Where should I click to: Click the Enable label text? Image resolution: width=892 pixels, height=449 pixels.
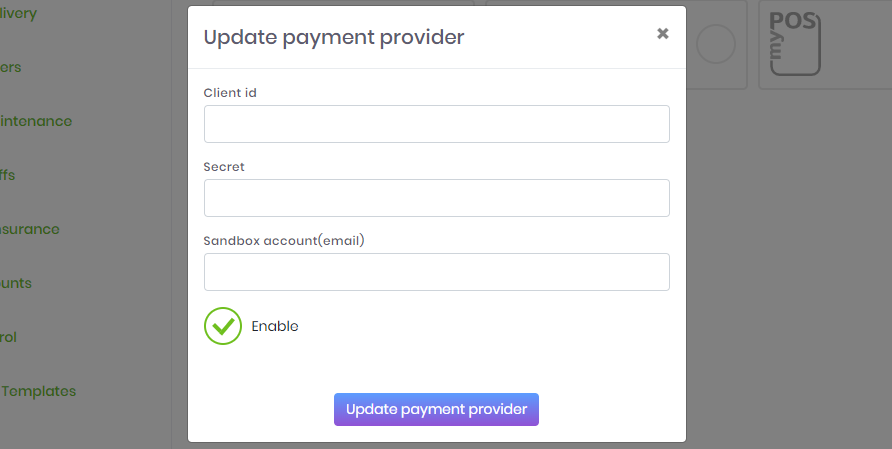coord(275,326)
